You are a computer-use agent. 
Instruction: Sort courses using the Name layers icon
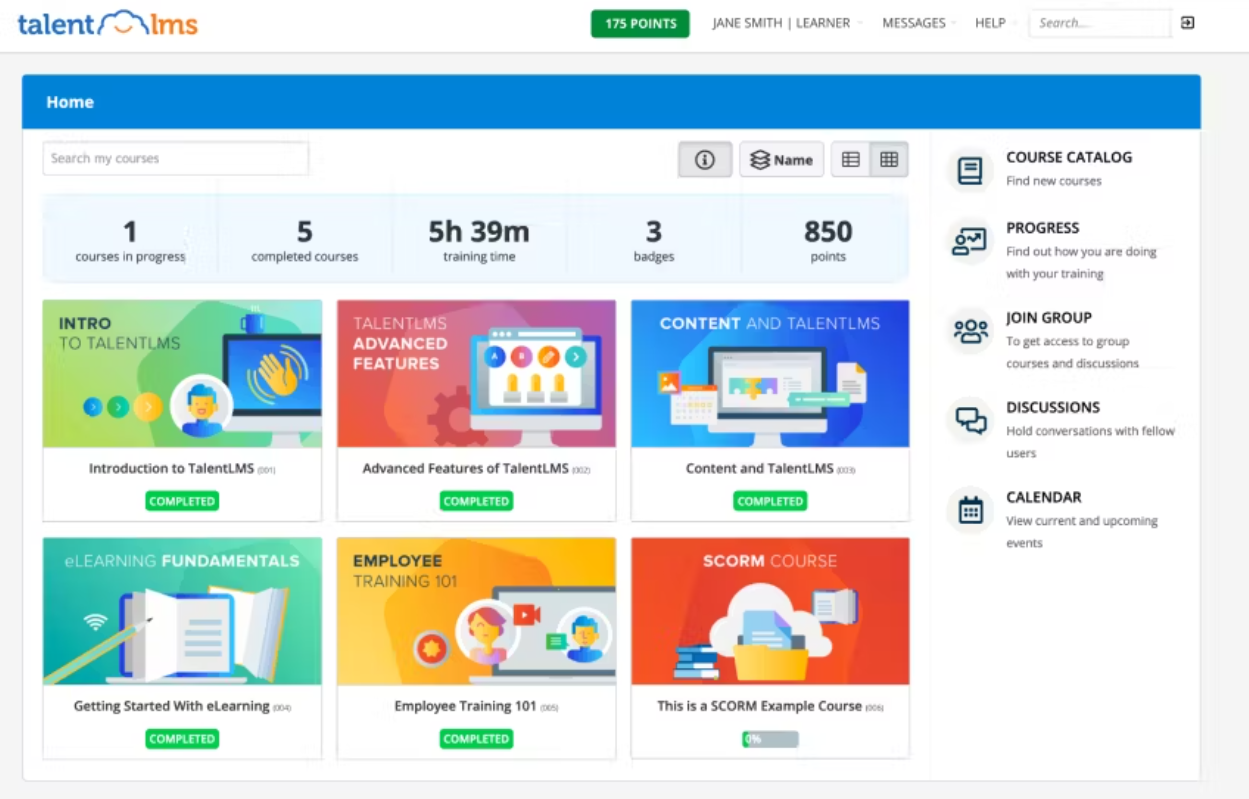pos(781,159)
